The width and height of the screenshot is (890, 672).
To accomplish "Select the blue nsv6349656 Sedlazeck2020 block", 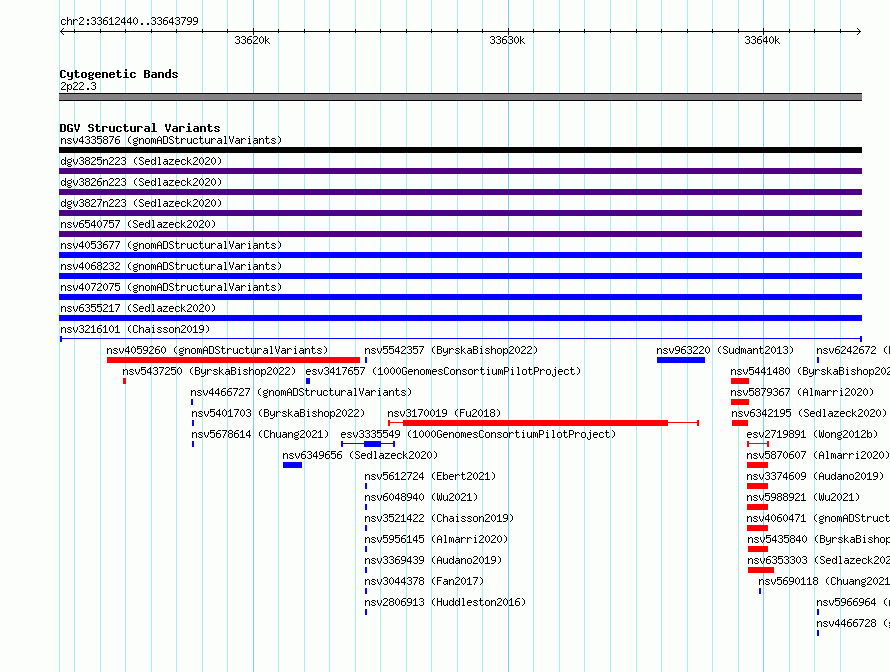I will coord(292,465).
